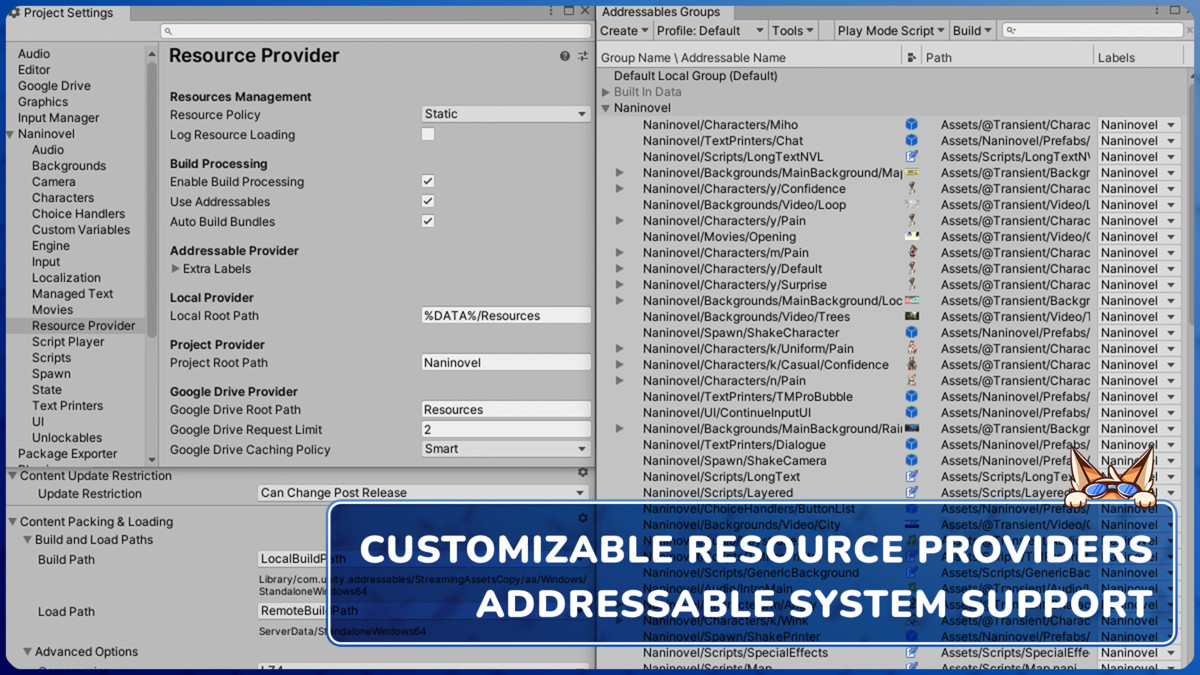Open the Tools menu
Screen dimensions: 1200x675
(x=793, y=31)
